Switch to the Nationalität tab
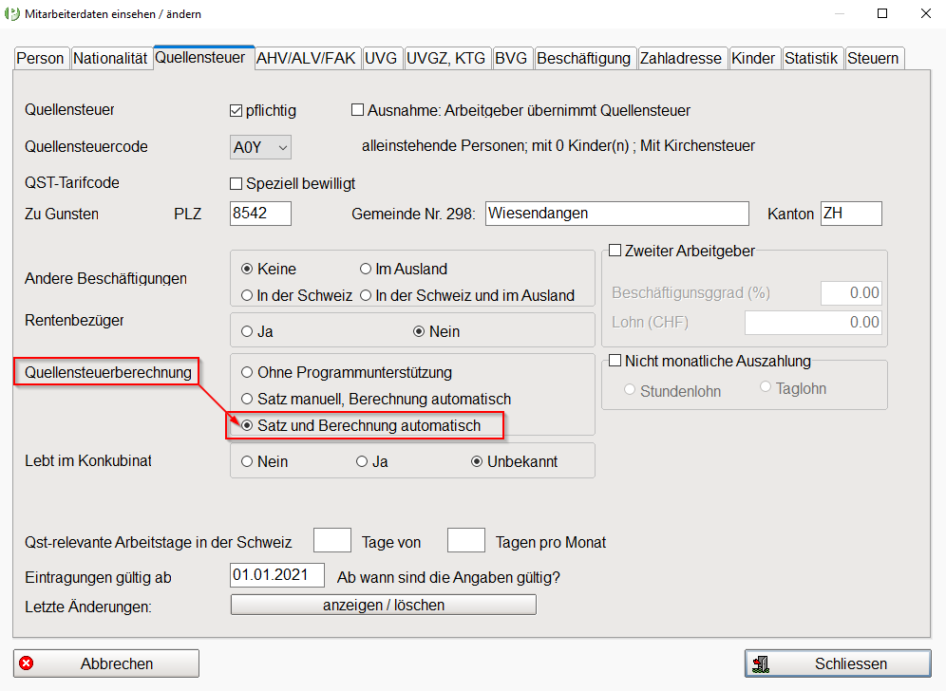 [x=110, y=59]
